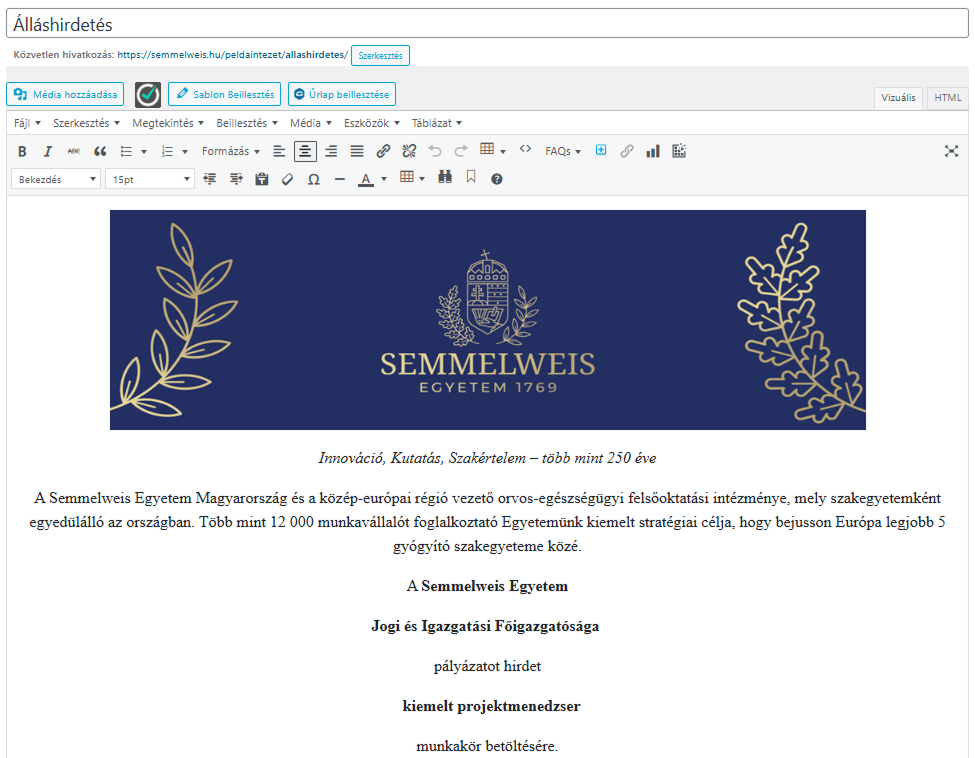
Task: Click the italic slogan 'Innováció, Kutatás, Szakértelem'
Action: tap(488, 458)
